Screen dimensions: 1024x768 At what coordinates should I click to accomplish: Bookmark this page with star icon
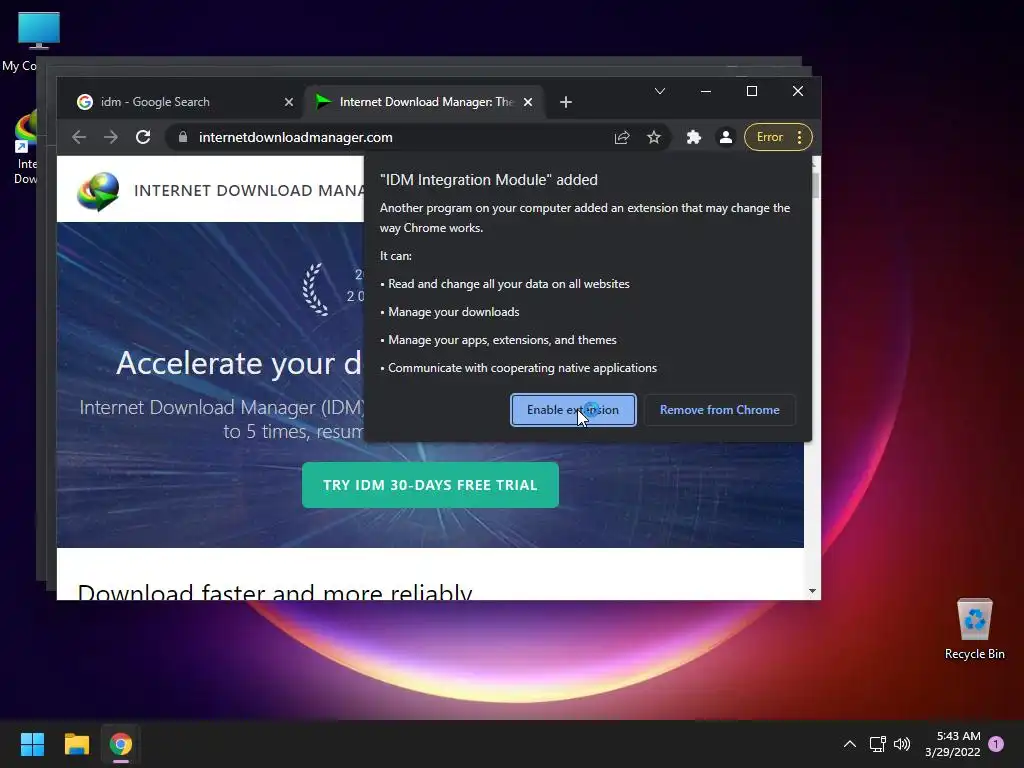[x=654, y=137]
